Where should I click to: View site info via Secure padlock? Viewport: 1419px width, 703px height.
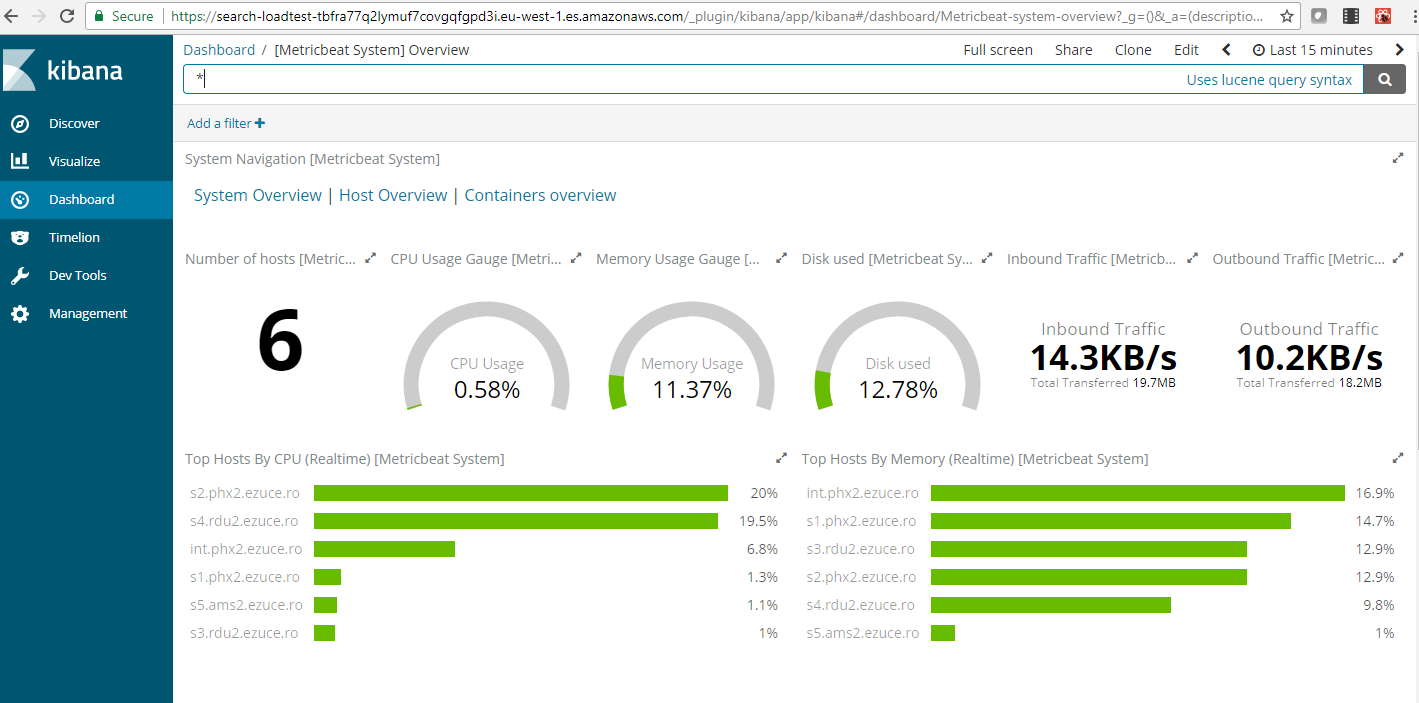click(124, 16)
